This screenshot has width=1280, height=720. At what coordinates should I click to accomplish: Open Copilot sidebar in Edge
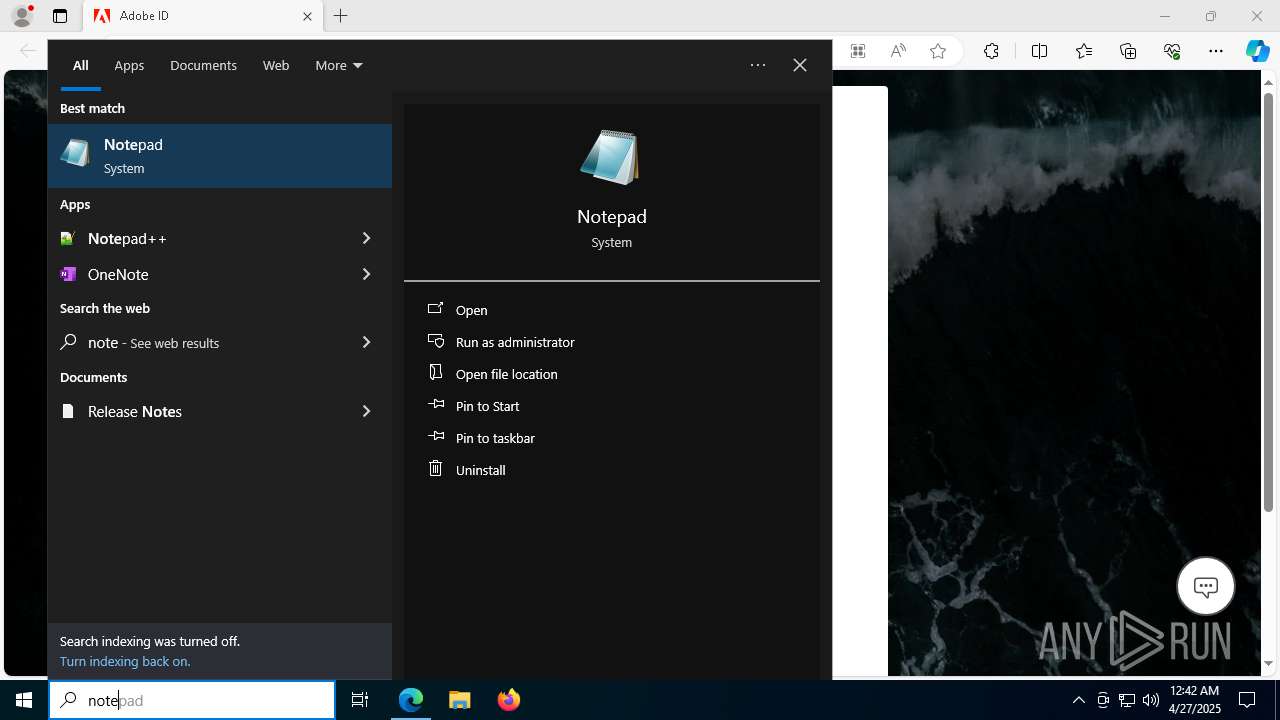tap(1257, 51)
